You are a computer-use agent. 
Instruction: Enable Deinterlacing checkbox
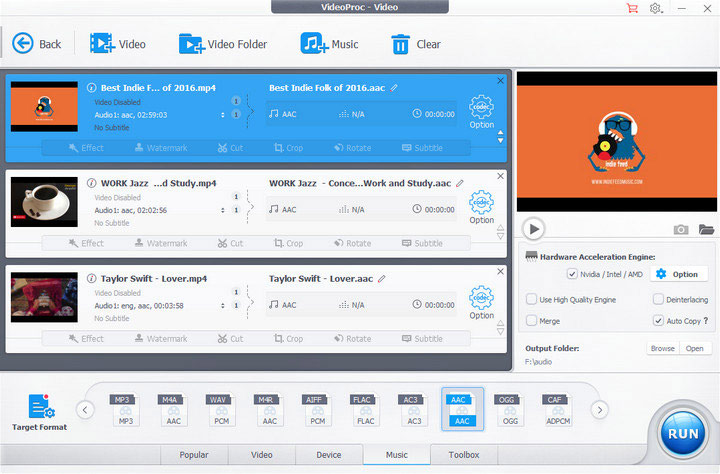[658, 299]
